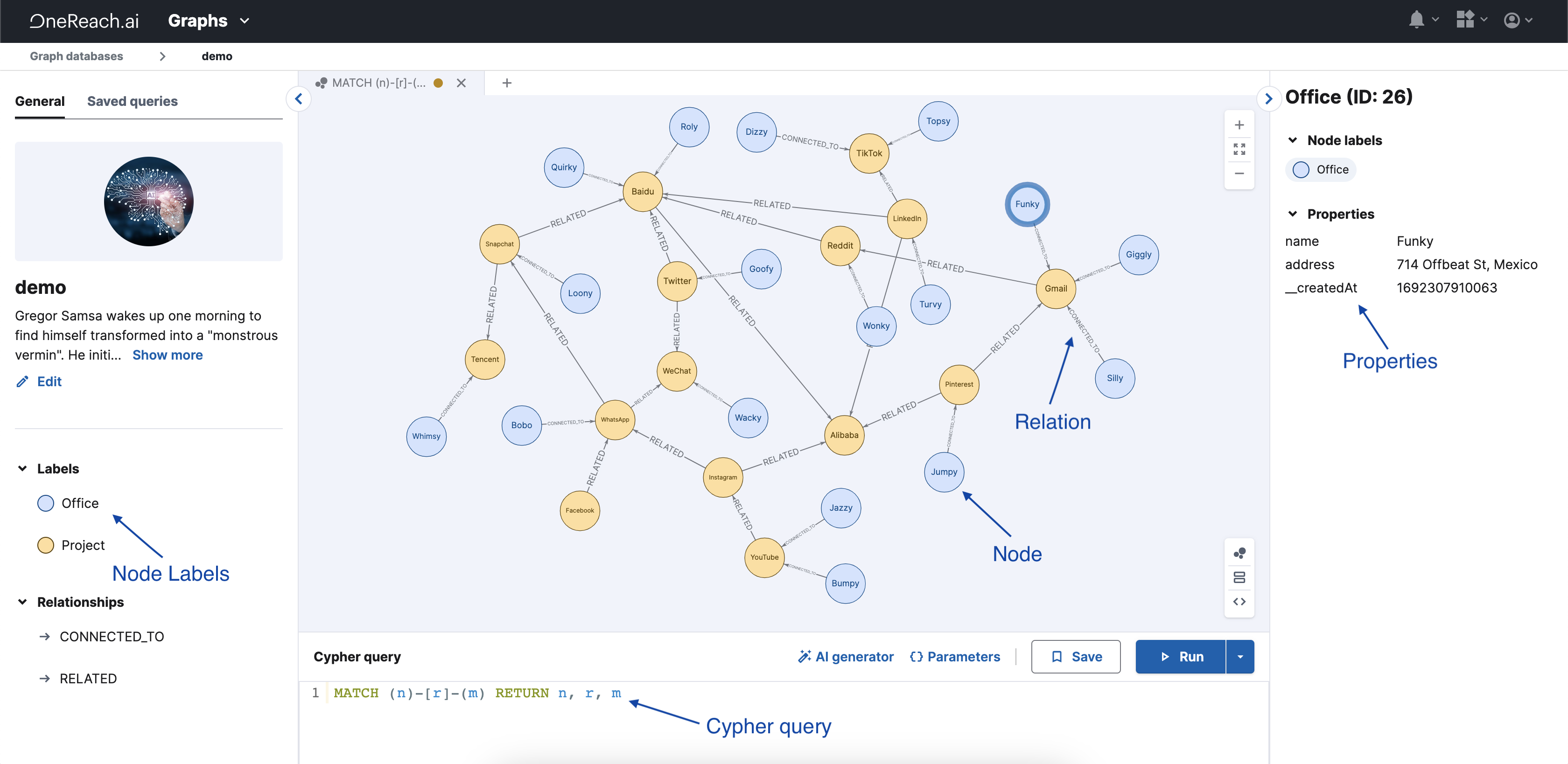Open the Parameters panel
The width and height of the screenshot is (1568, 764).
(954, 656)
